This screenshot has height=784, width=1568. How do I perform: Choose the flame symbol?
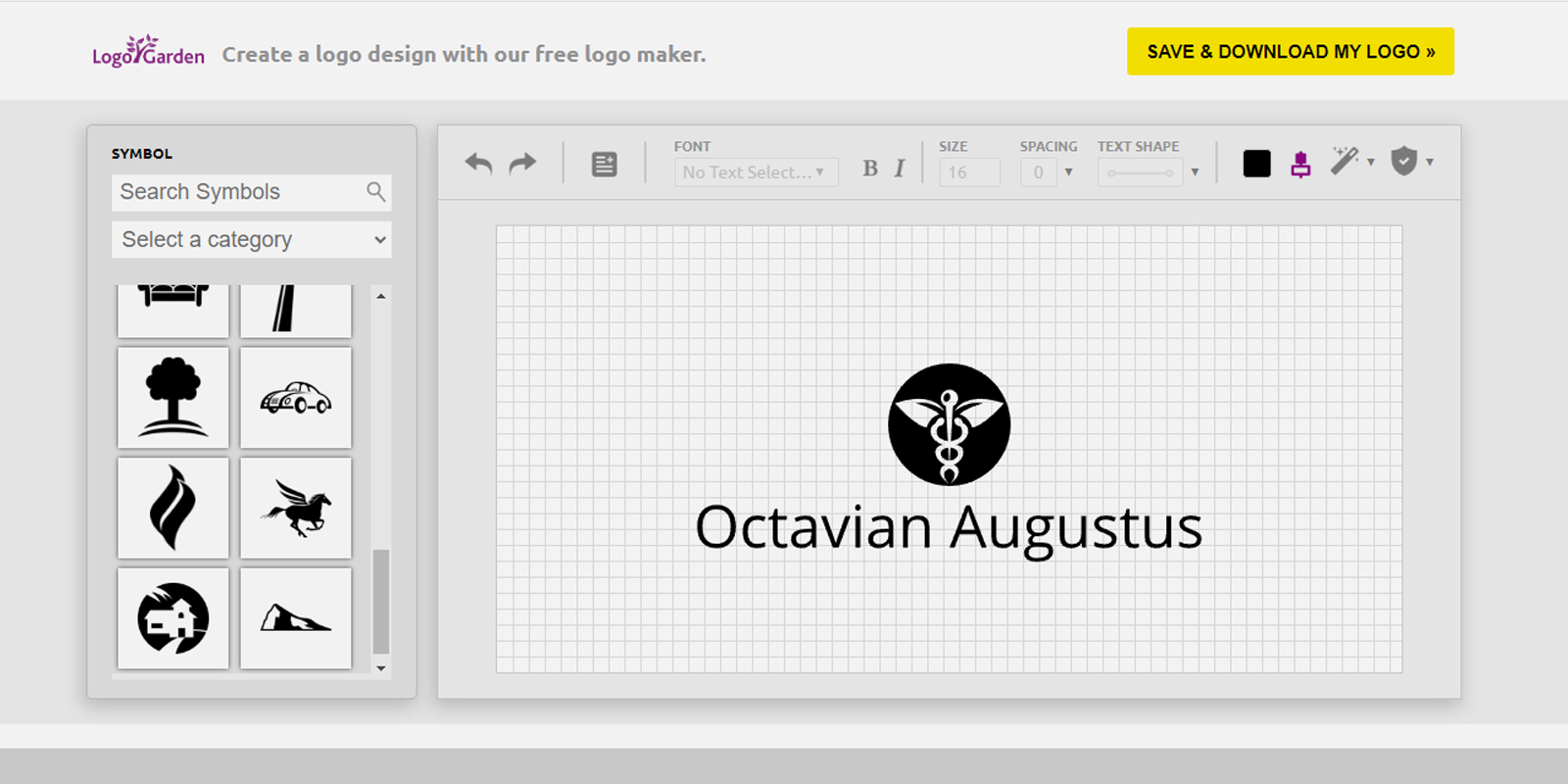[173, 508]
